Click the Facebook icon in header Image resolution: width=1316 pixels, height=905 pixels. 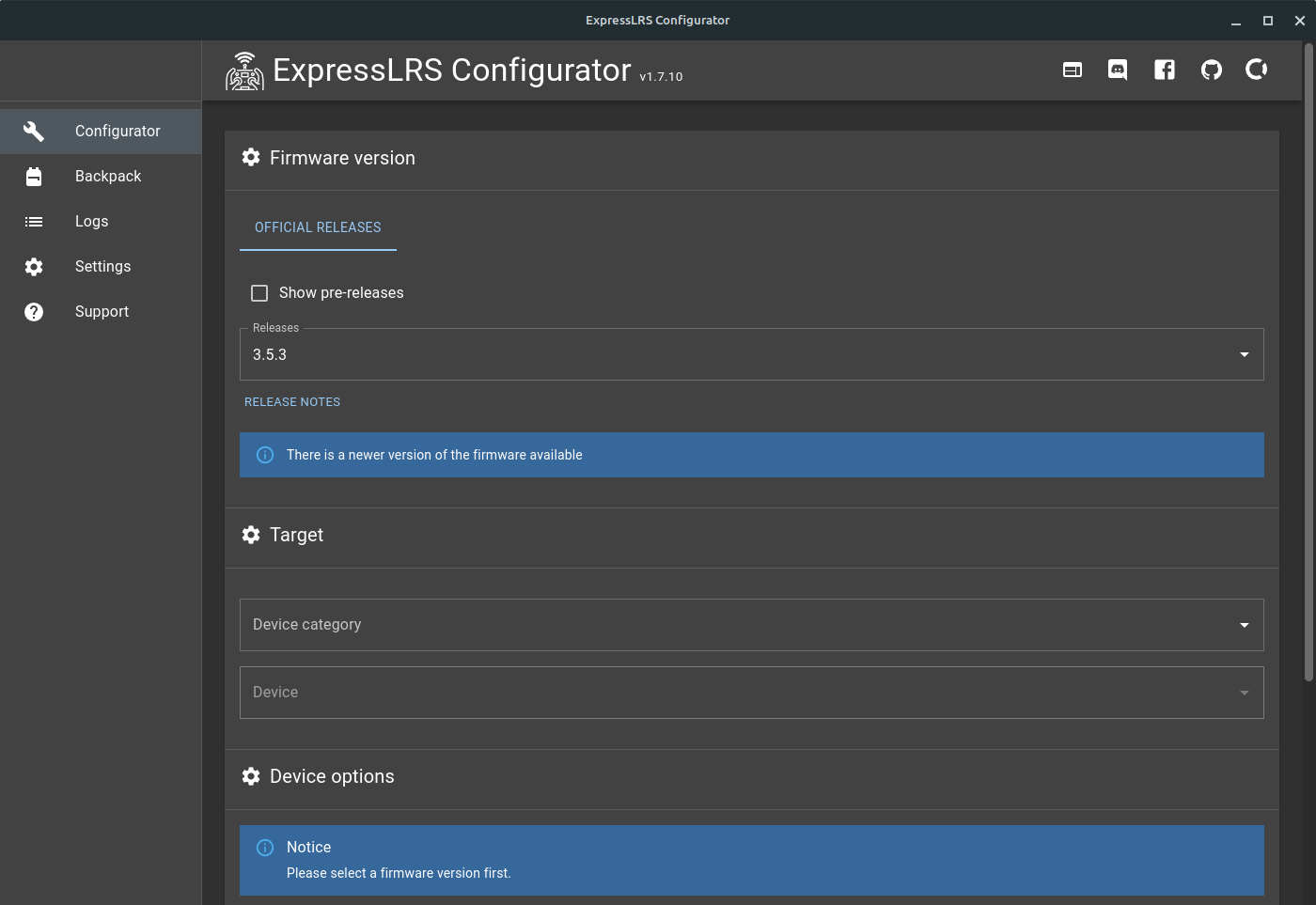click(1165, 70)
